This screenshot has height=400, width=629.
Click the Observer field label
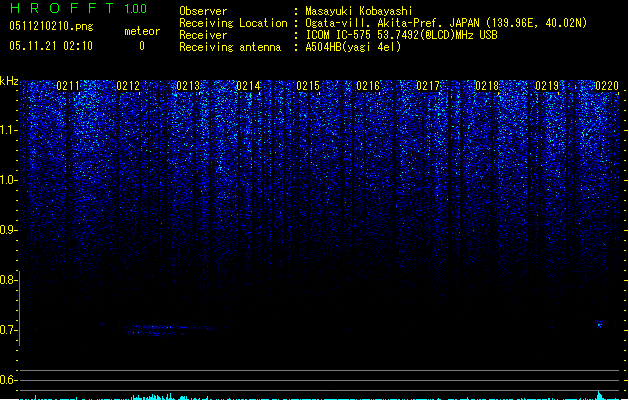click(x=203, y=11)
